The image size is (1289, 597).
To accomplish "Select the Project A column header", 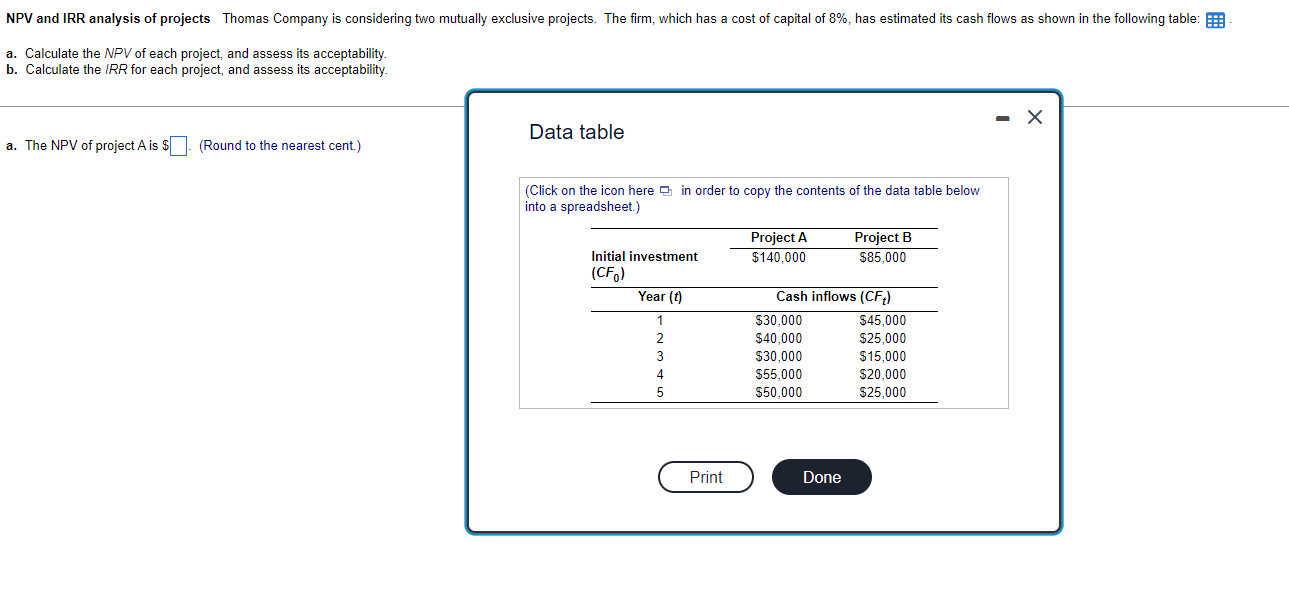I will pyautogui.click(x=778, y=237).
